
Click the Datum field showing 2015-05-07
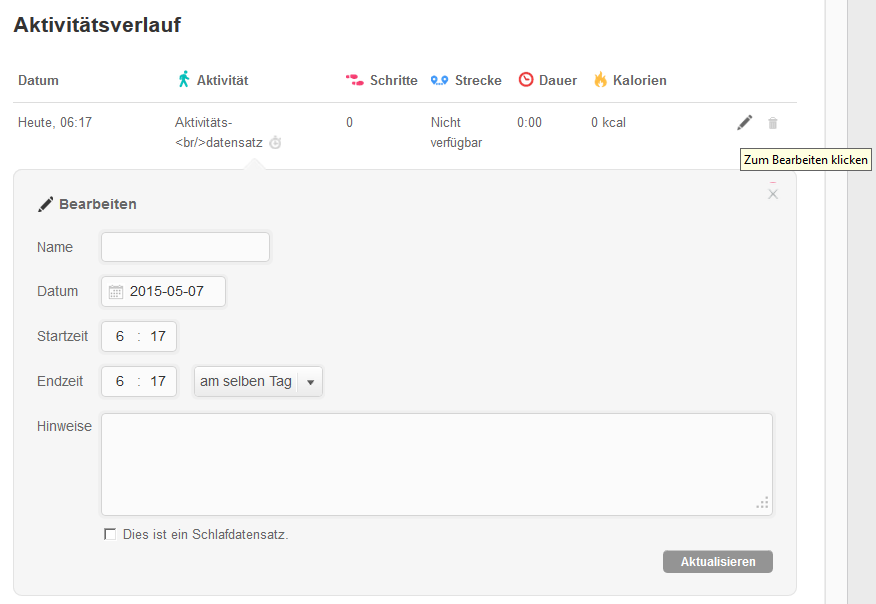167,292
